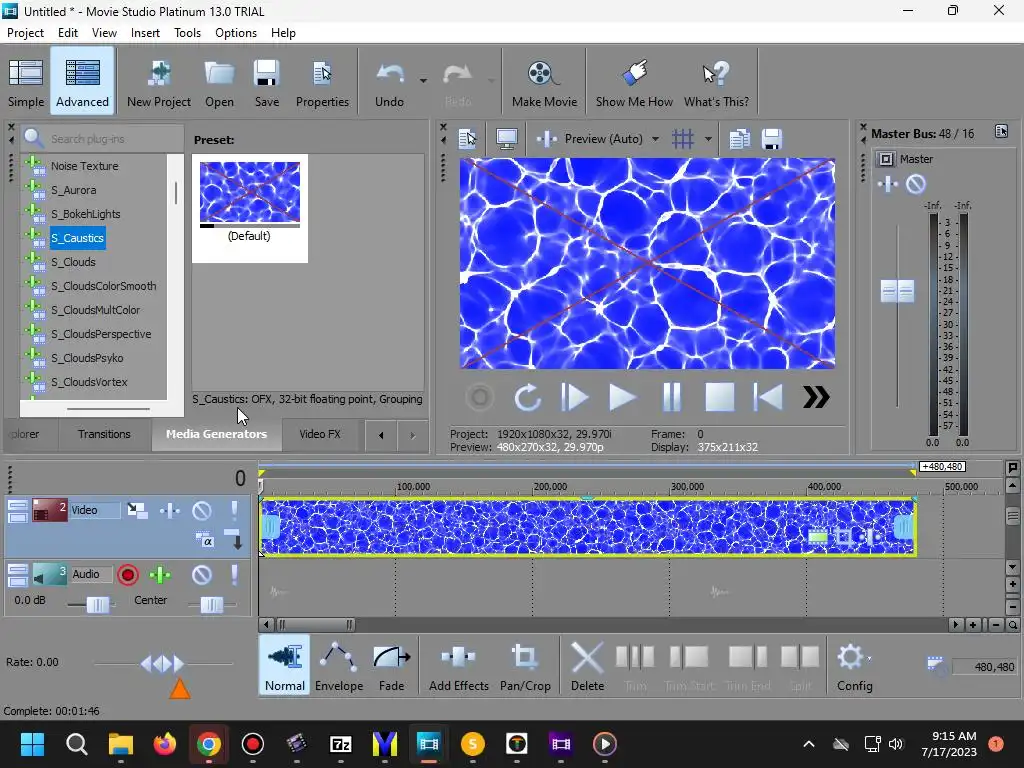Go to start of project

pyautogui.click(x=768, y=397)
